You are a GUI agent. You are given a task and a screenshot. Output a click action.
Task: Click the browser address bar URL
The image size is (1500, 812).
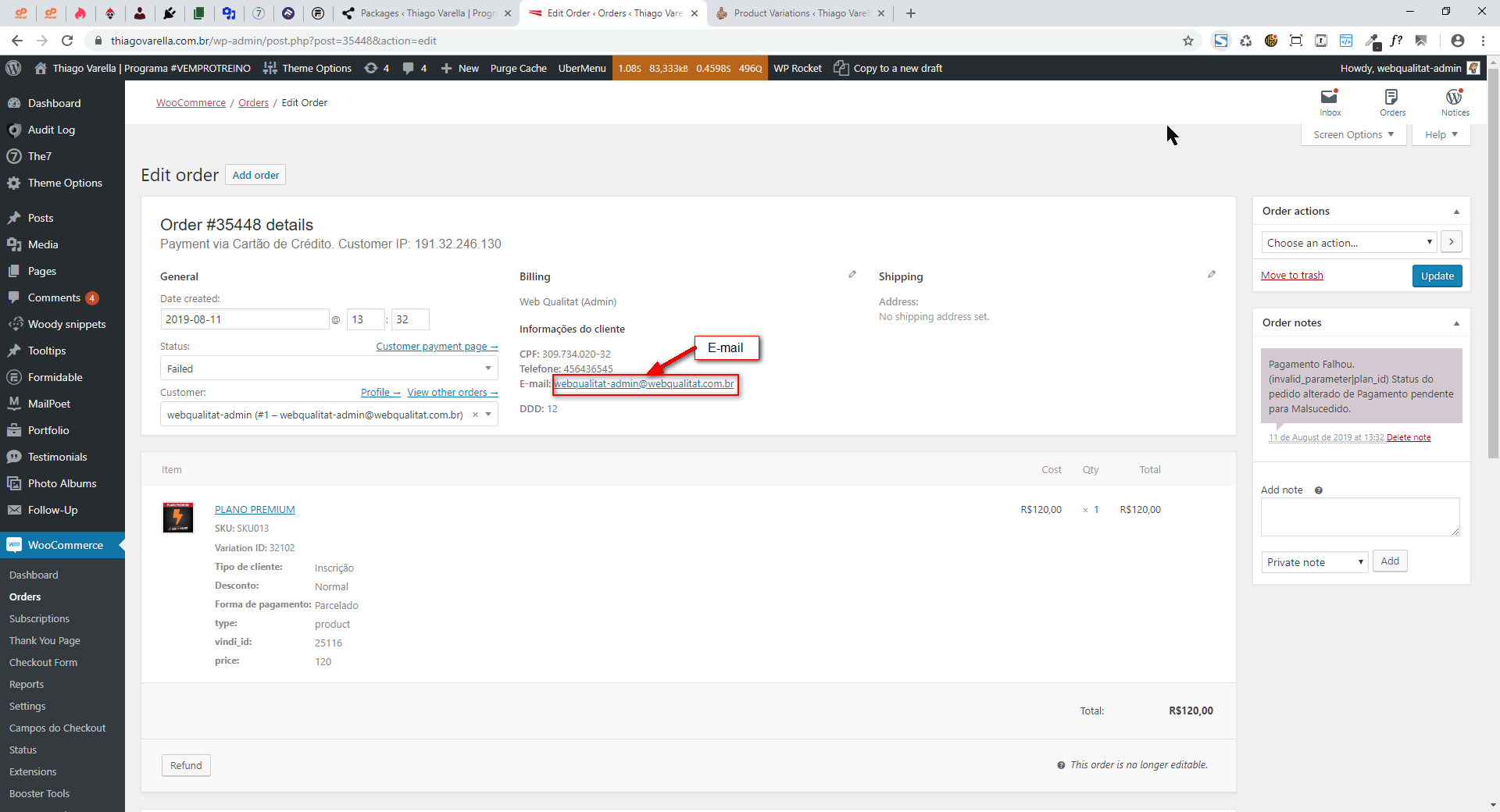(273, 41)
